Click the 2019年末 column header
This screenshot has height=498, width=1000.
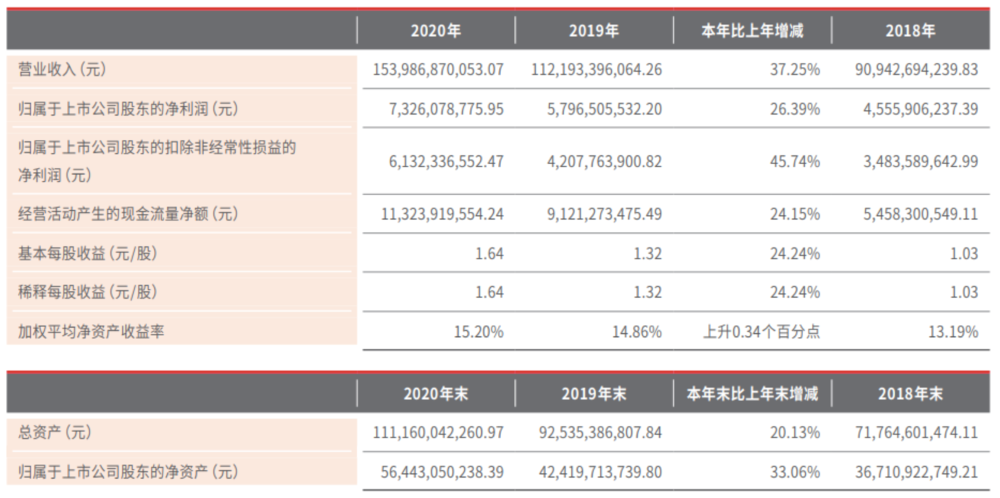tap(594, 394)
